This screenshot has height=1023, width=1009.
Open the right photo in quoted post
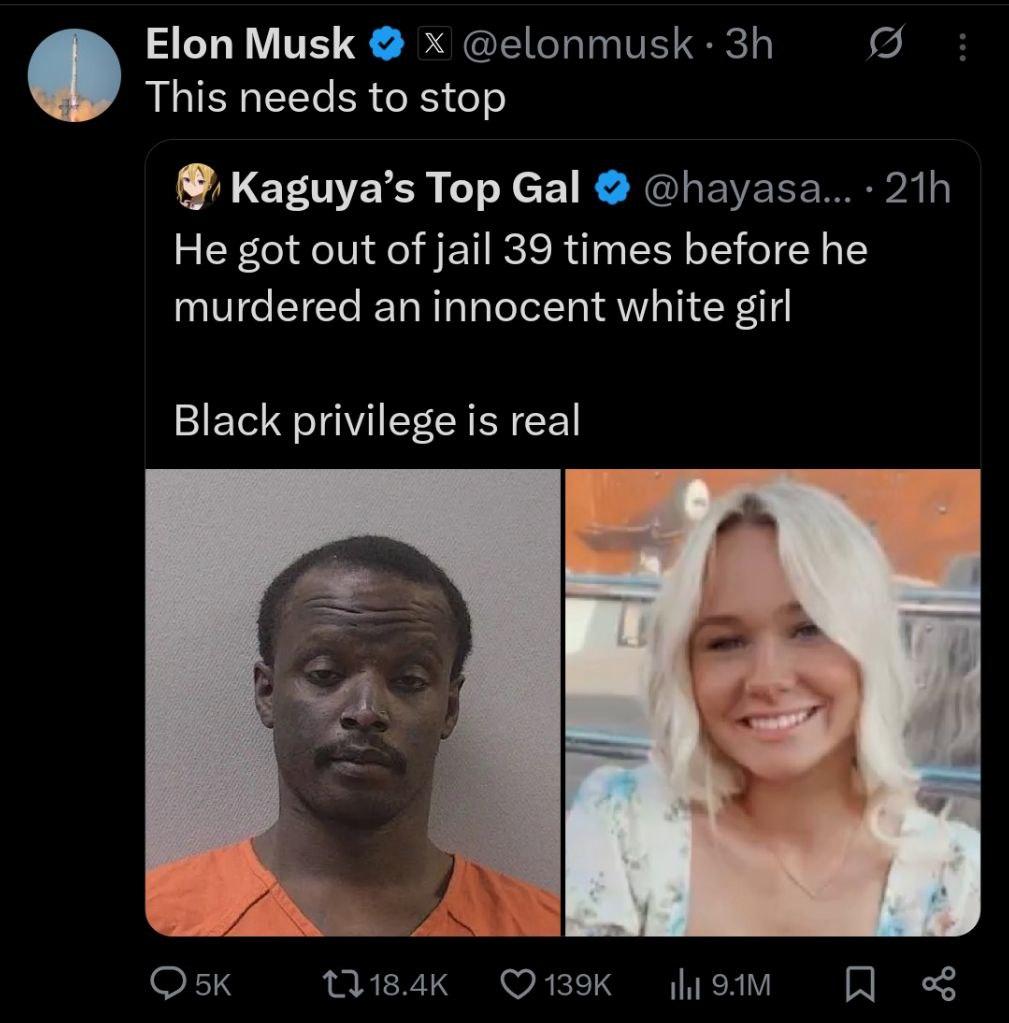click(x=772, y=702)
